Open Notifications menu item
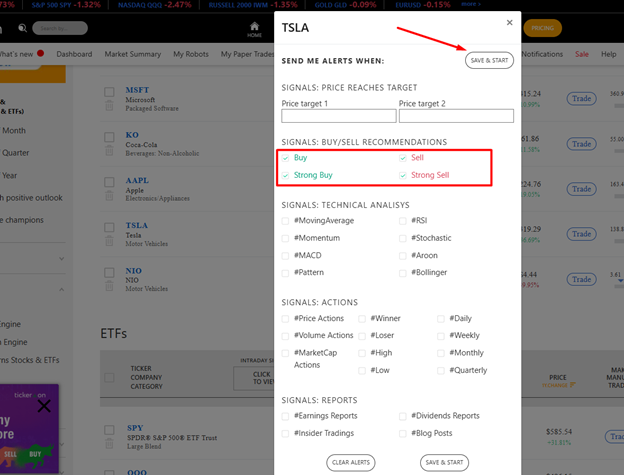This screenshot has height=475, width=624. coord(542,54)
